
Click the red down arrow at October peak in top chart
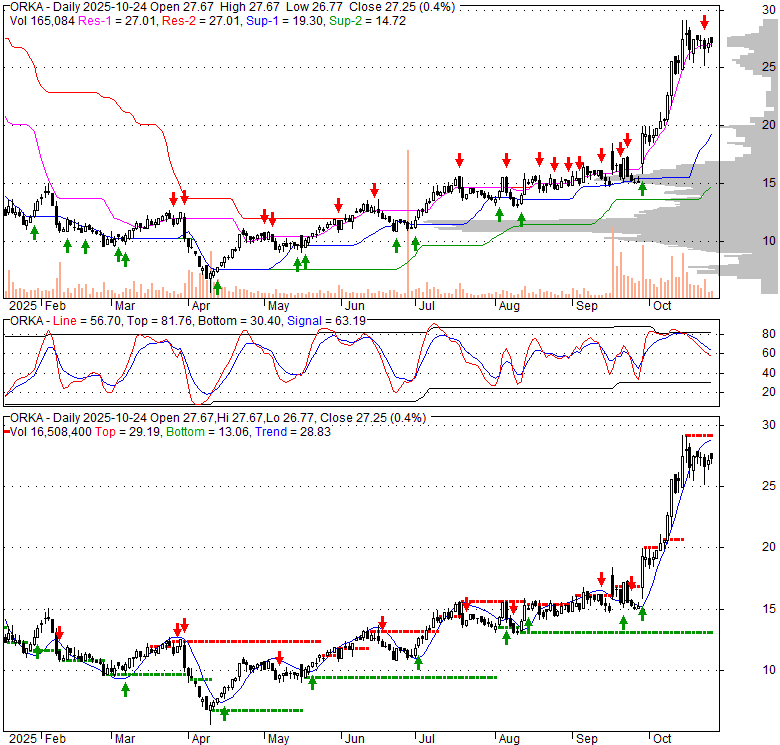(x=705, y=22)
